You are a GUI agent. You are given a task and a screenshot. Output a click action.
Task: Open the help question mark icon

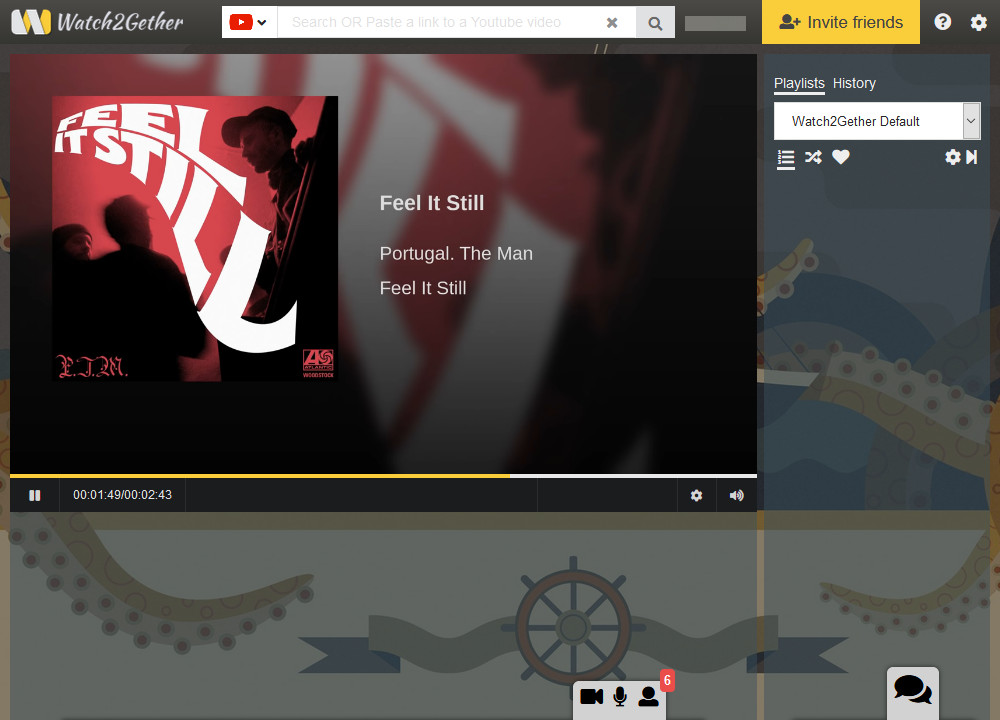click(x=943, y=22)
